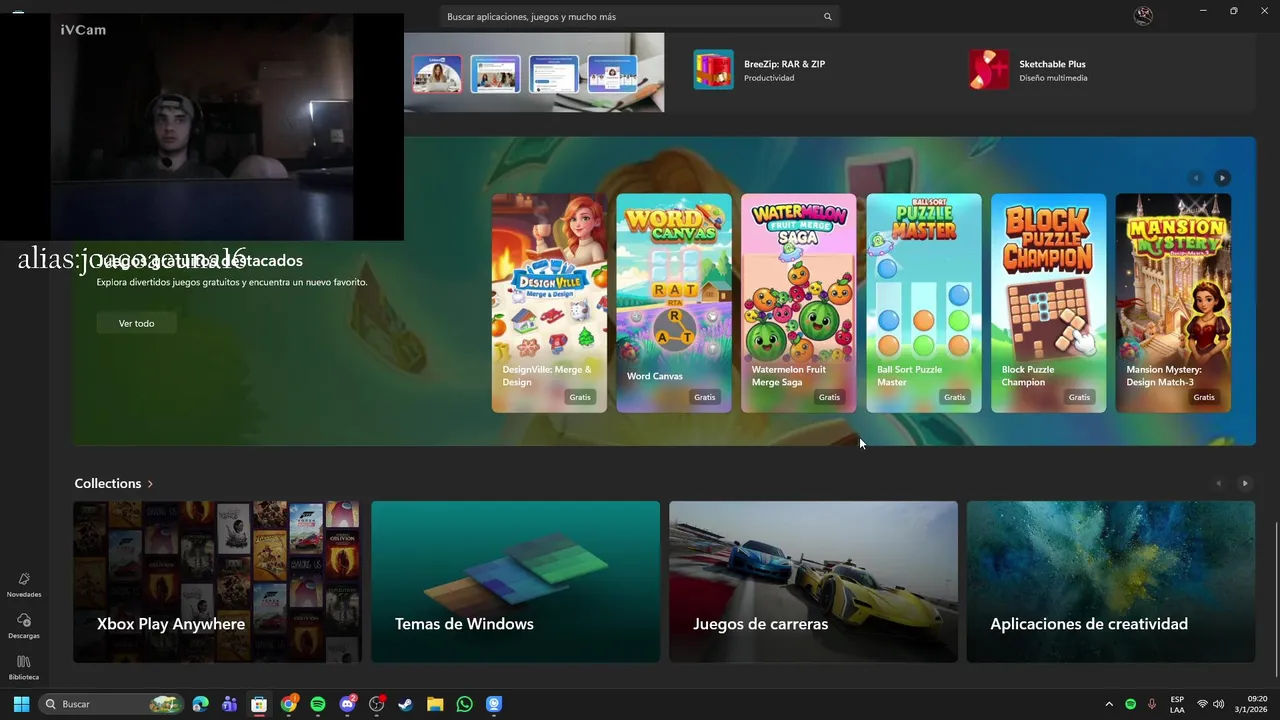This screenshot has width=1280, height=720.
Task: Click Sketchable Plus title text
Action: click(x=1052, y=64)
